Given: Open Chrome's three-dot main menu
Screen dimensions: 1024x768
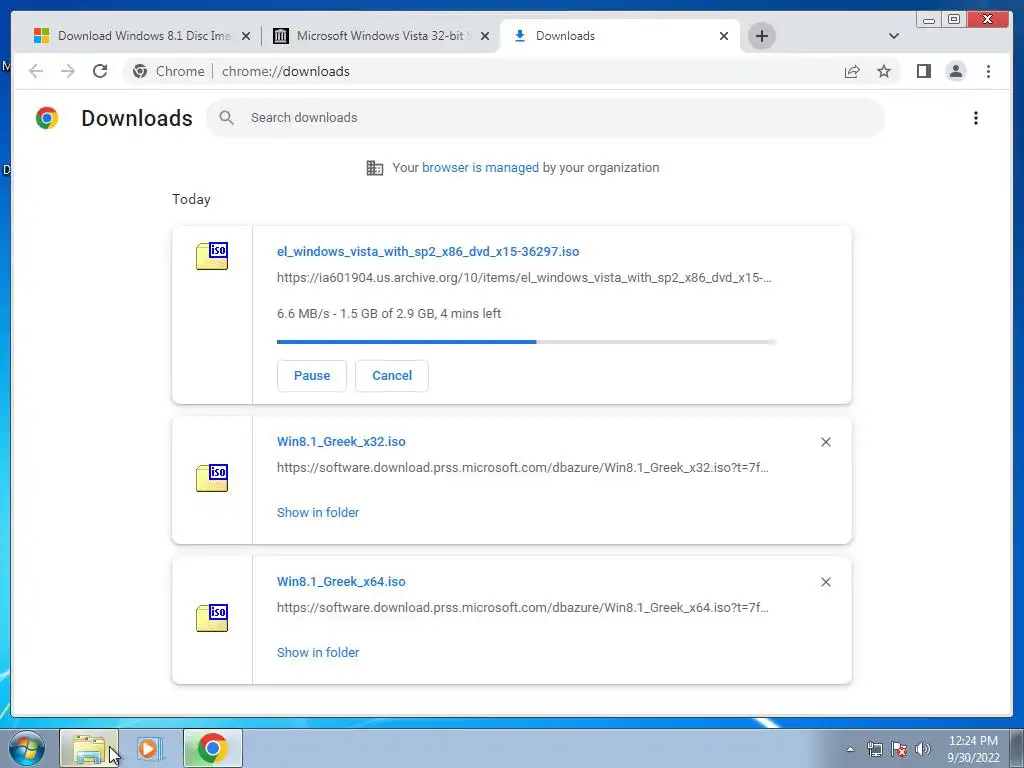Looking at the screenshot, I should tap(988, 71).
